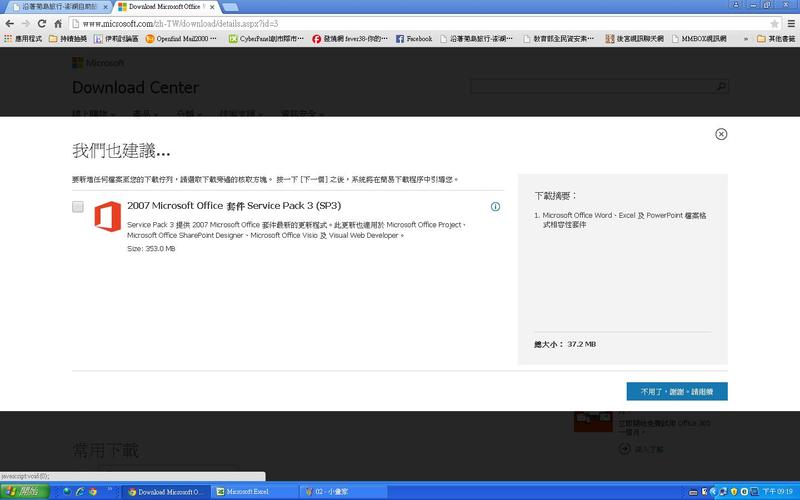This screenshot has width=800, height=500.
Task: Open the 教育部全民資安 bookmark
Action: pos(559,38)
